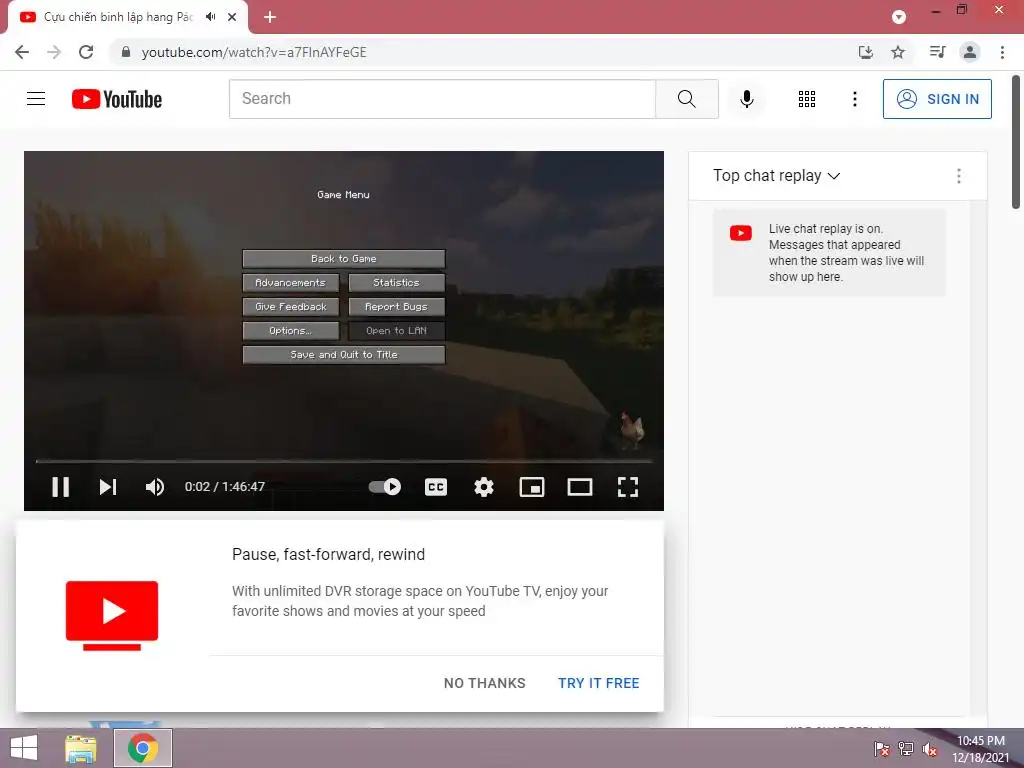
Task: Open File Explorer from the taskbar
Action: coord(81,748)
